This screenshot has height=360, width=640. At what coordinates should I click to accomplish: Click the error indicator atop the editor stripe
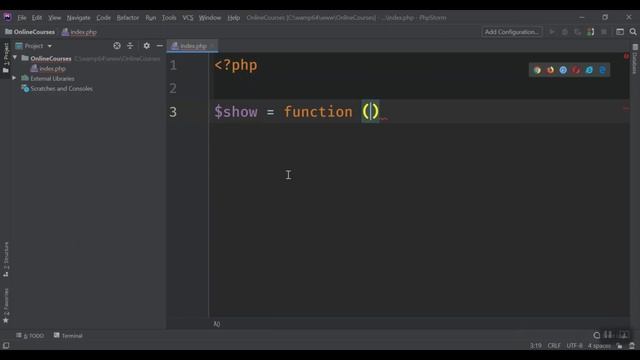(626, 56)
